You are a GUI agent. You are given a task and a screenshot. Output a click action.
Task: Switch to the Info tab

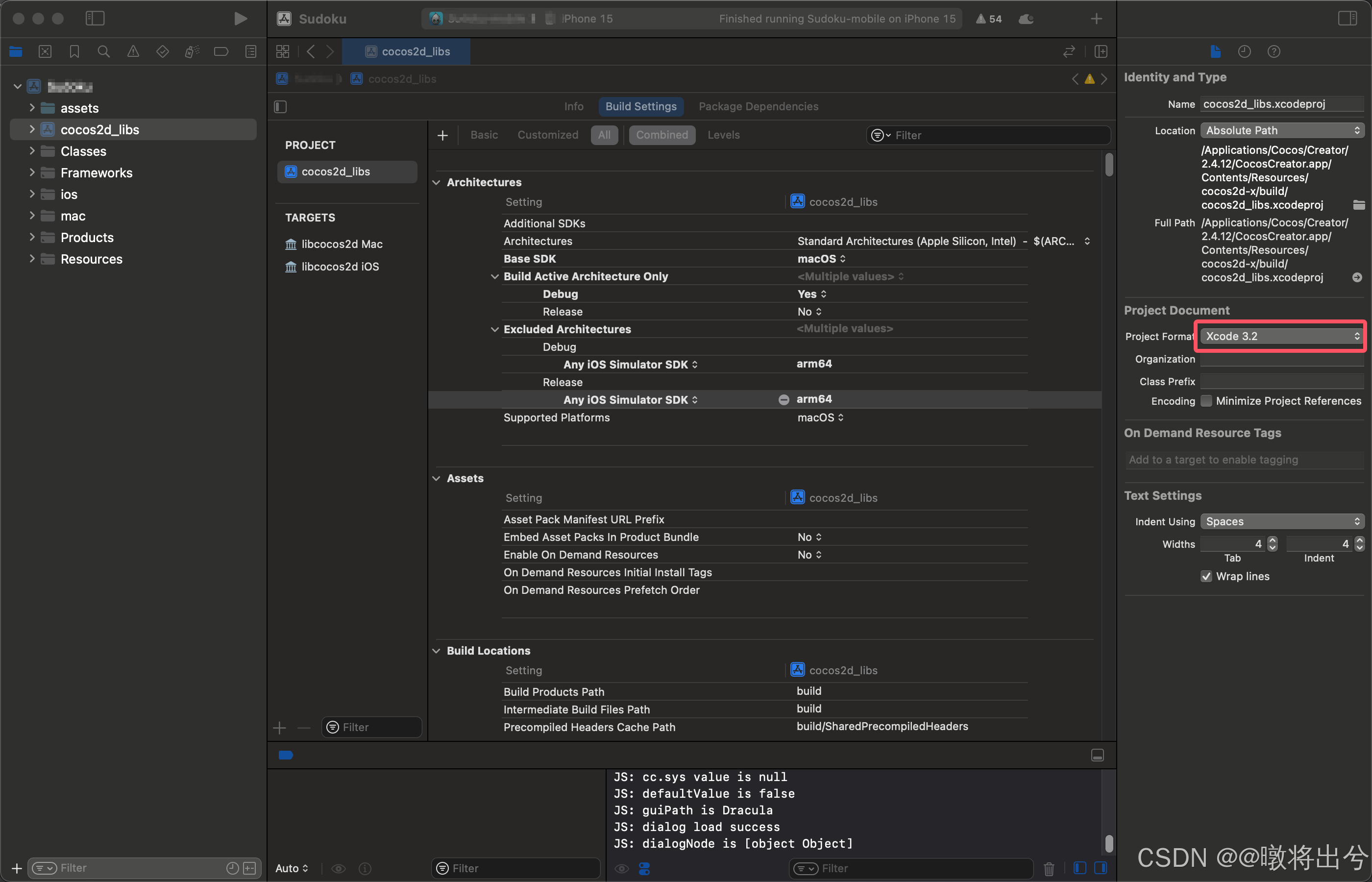[573, 106]
